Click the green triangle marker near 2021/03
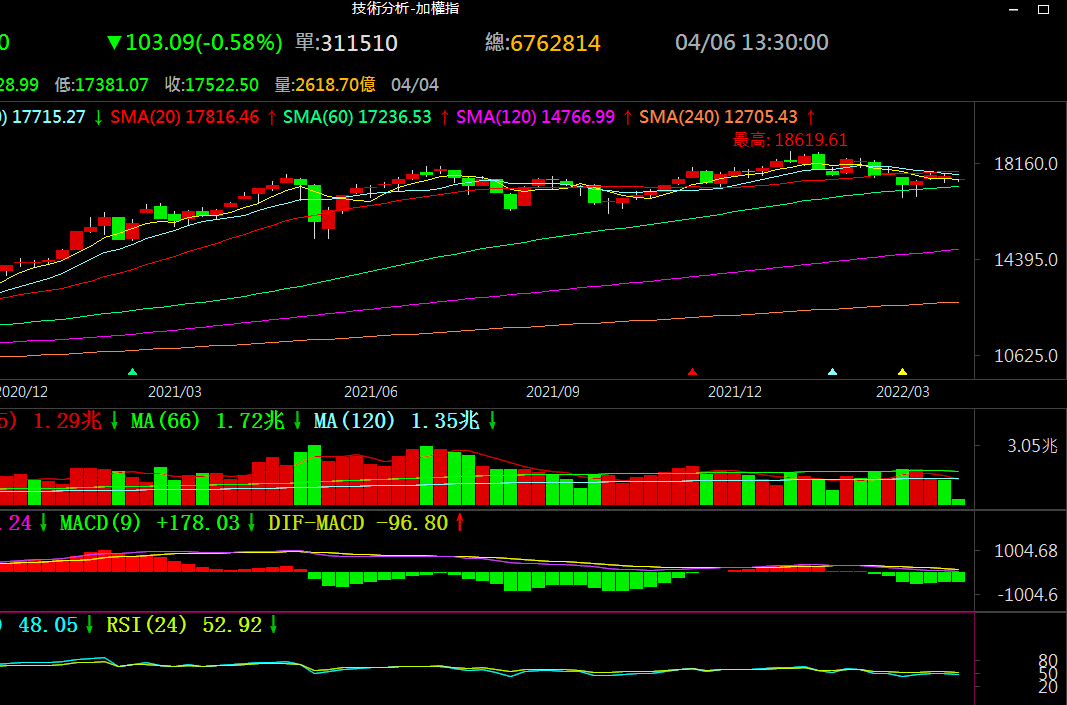The image size is (1067, 705). (133, 372)
